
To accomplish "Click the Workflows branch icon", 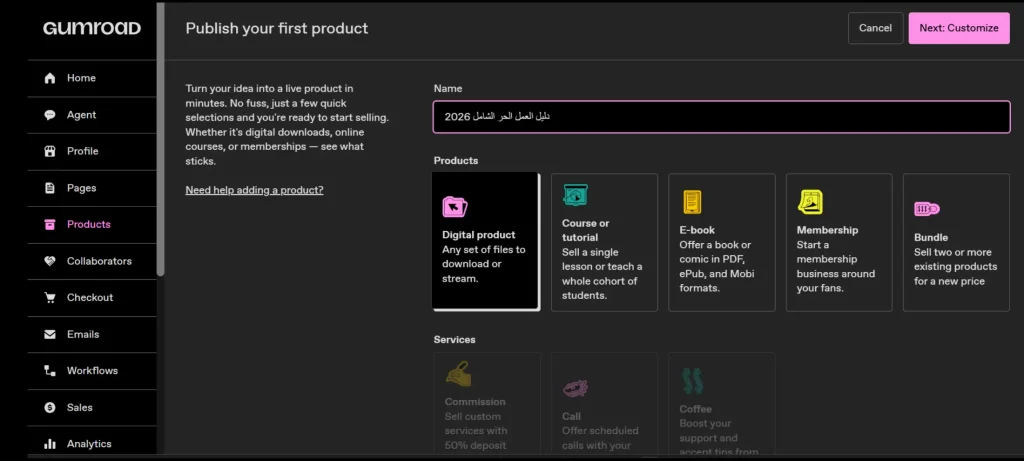I will [50, 371].
